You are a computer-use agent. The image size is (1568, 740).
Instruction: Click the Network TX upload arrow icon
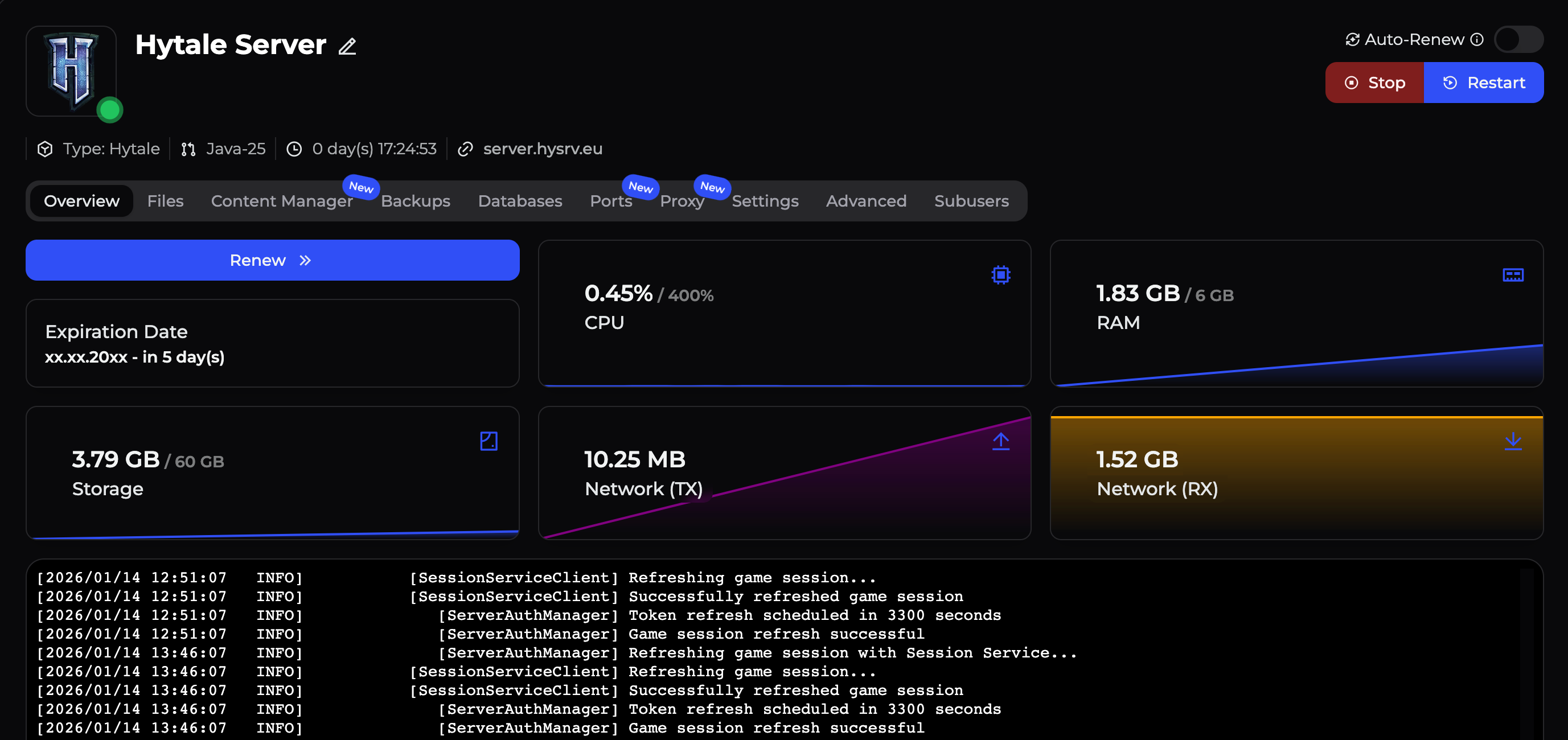1000,441
